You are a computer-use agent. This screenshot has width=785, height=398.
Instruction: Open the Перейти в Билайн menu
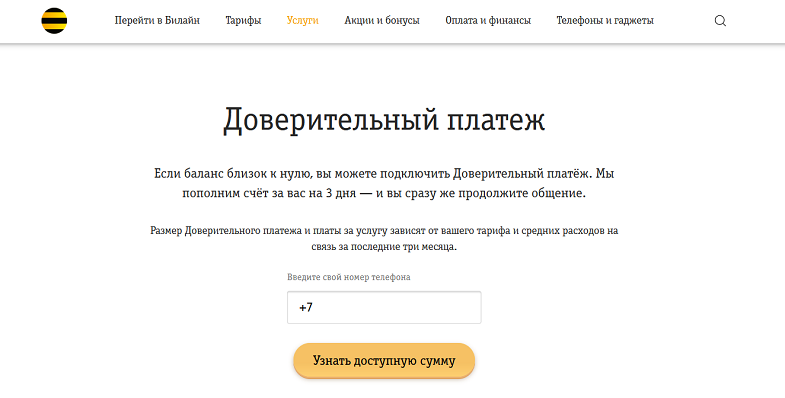pyautogui.click(x=157, y=21)
